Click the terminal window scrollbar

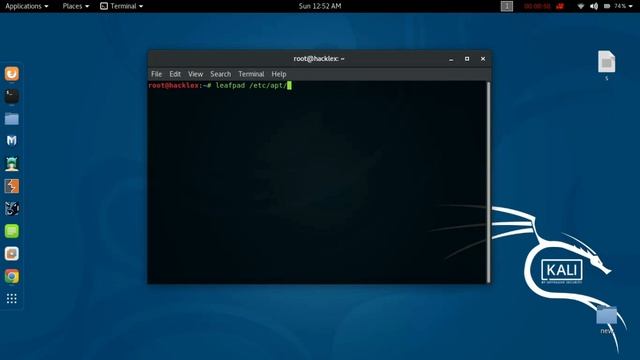pyautogui.click(x=488, y=182)
